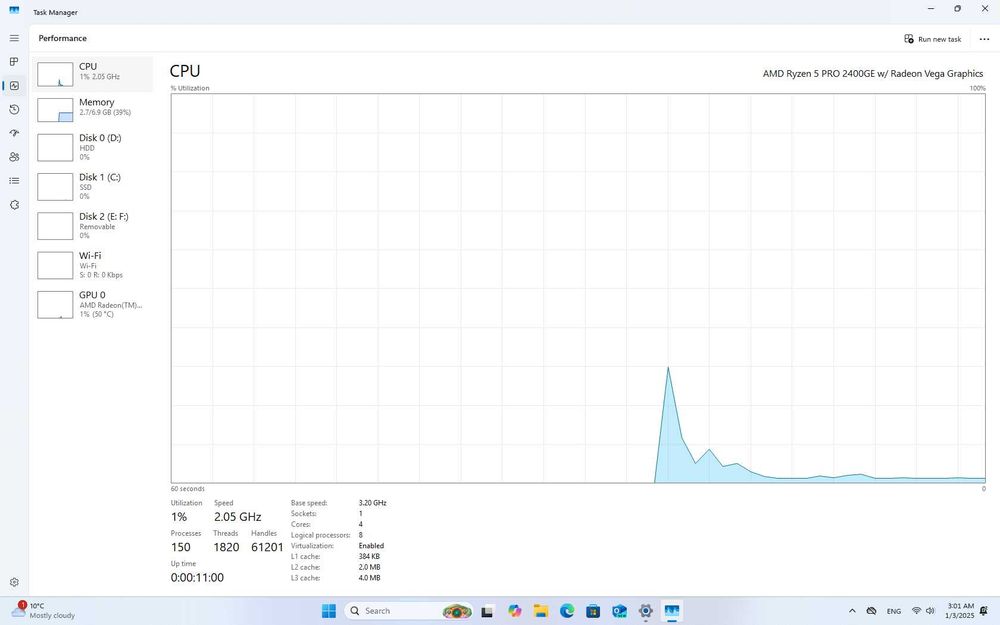Open Outlook from the taskbar
Viewport: 1000px width, 625px height.
pyautogui.click(x=619, y=611)
